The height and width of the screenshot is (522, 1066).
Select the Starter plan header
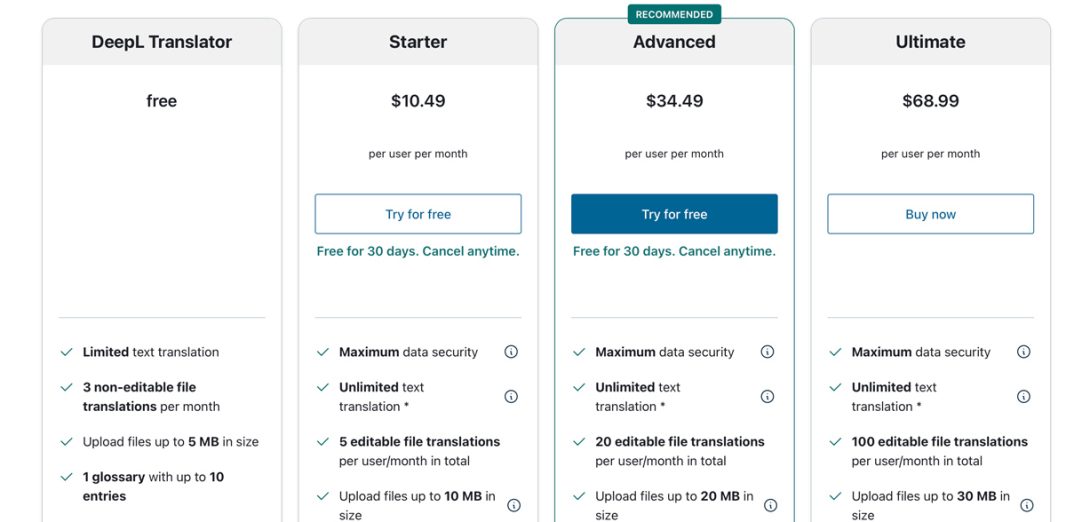pyautogui.click(x=418, y=42)
